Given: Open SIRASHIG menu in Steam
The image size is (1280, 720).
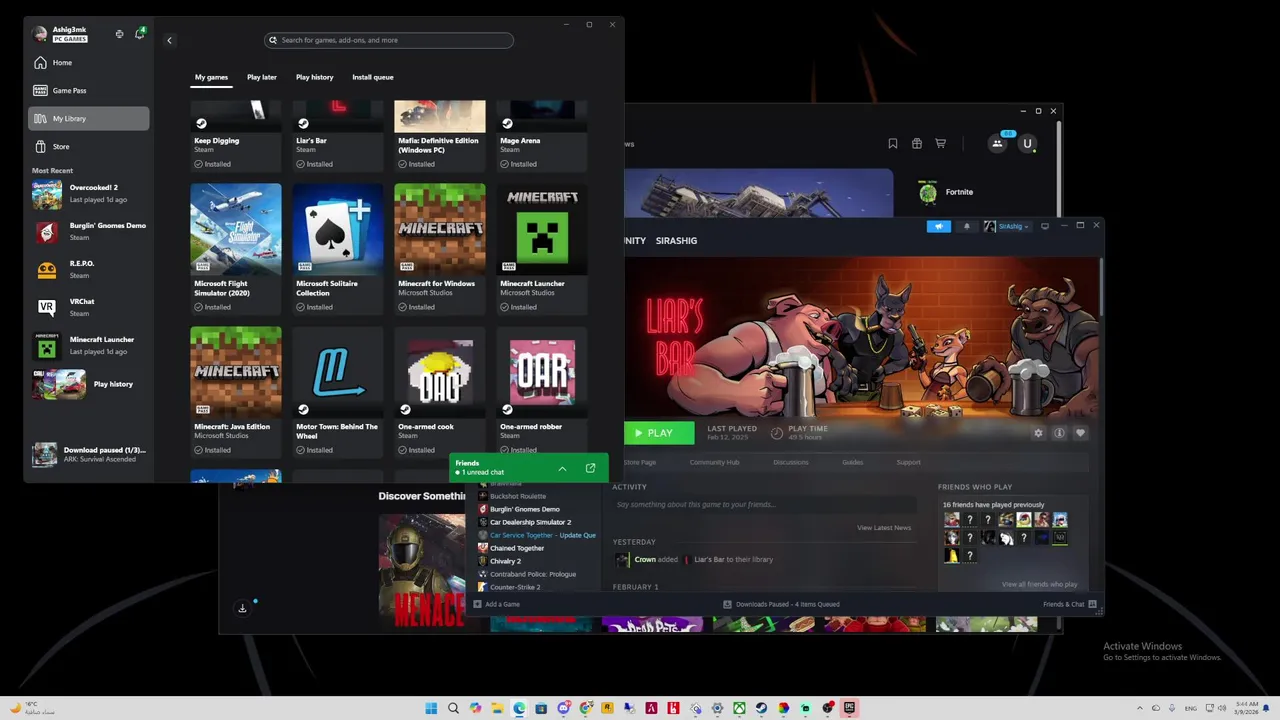Looking at the screenshot, I should click(x=676, y=240).
